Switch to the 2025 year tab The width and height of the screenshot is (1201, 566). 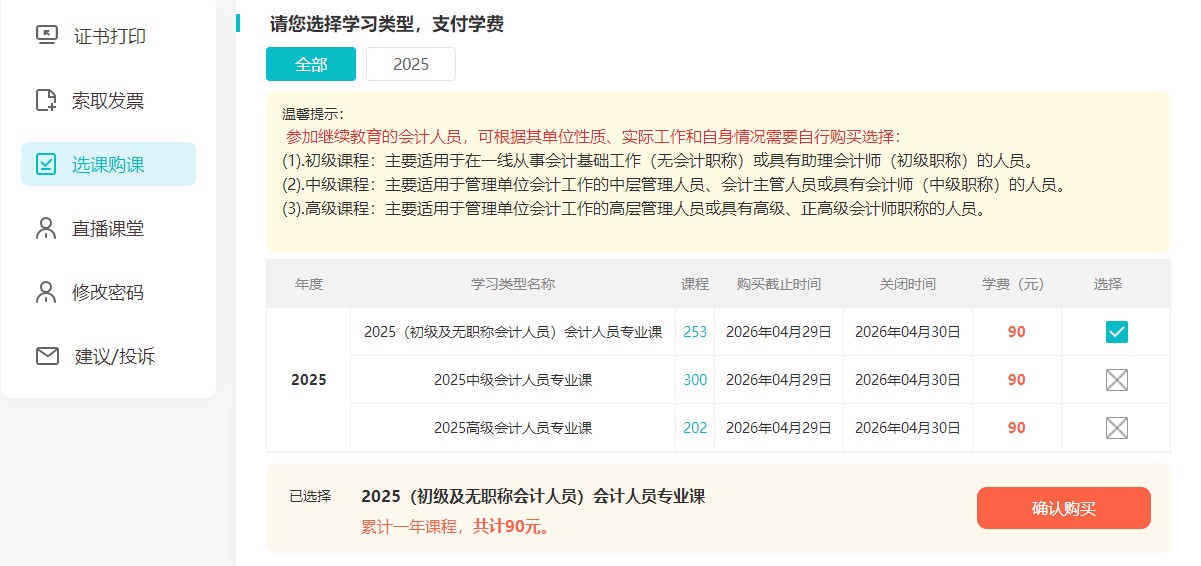[410, 64]
